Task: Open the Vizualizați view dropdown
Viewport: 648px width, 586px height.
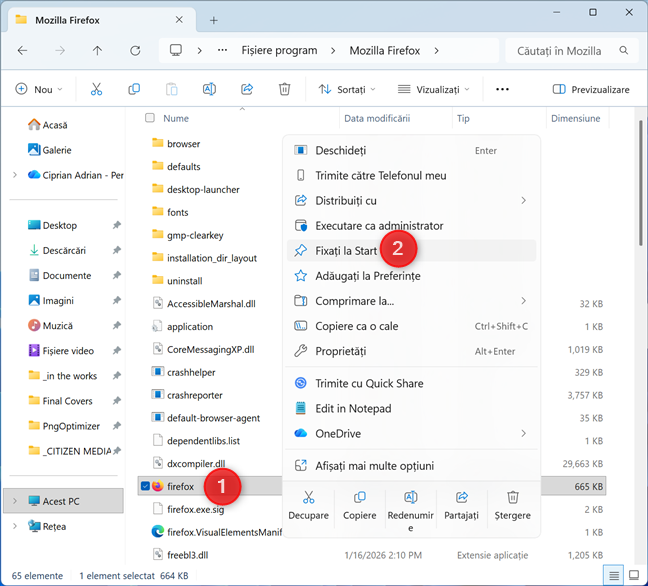Action: click(x=434, y=89)
